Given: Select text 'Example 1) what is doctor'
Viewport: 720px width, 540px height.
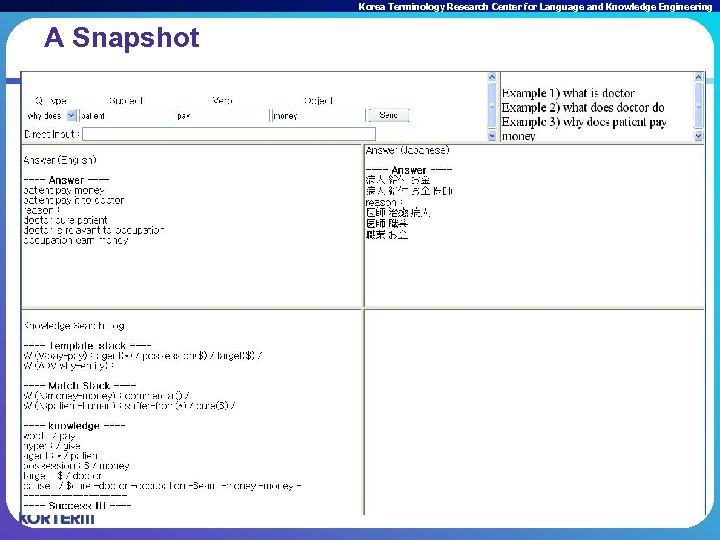Looking at the screenshot, I should [x=568, y=93].
